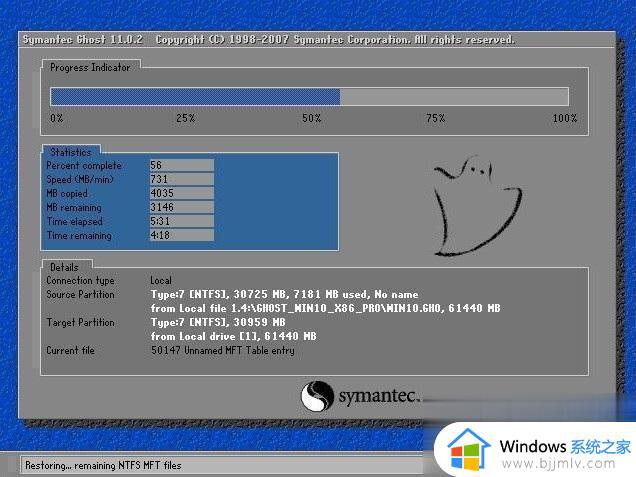
Task: Click the '25%' progress scale label
Action: coord(185,118)
